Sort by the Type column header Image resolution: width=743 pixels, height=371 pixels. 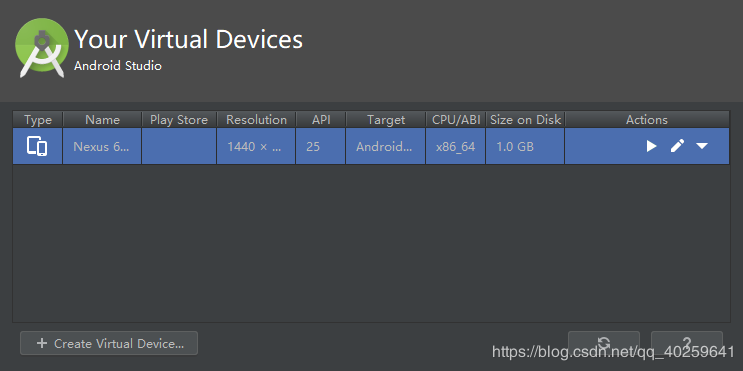coord(37,119)
